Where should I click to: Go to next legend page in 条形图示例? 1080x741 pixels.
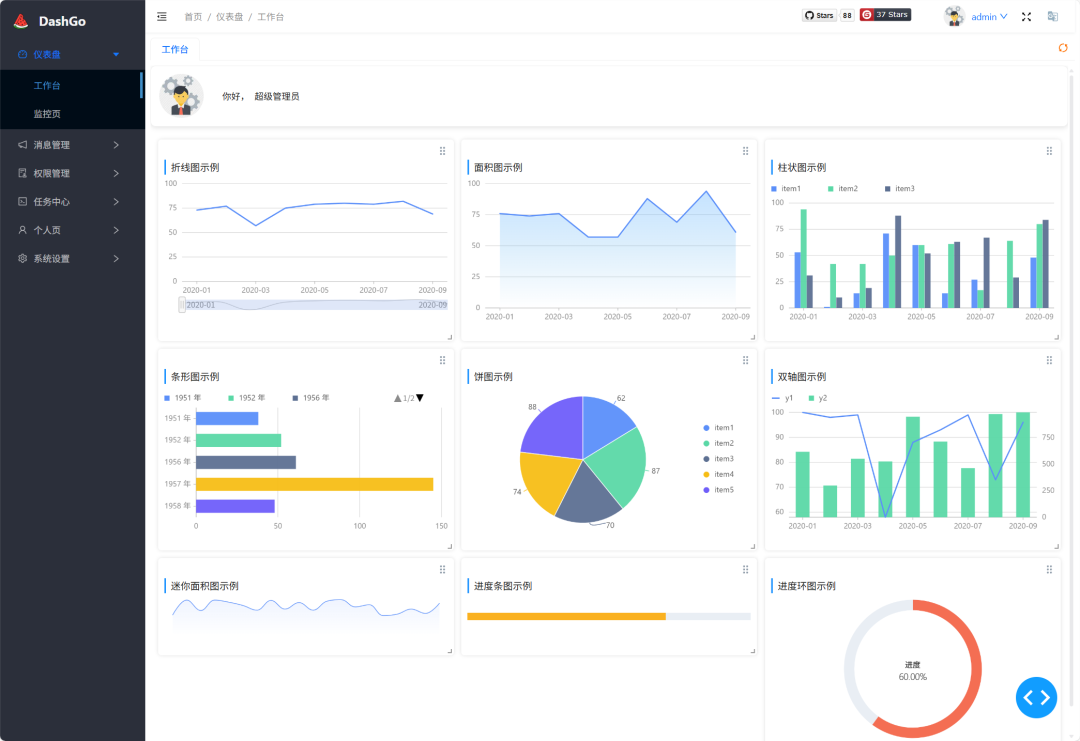pyautogui.click(x=420, y=398)
